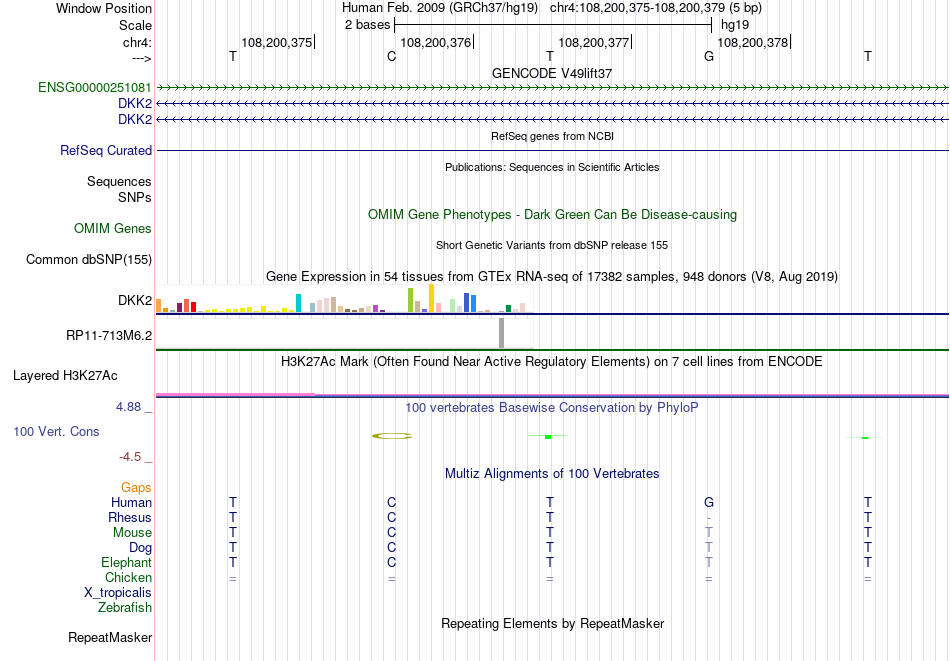Screen dimensions: 950x661
Task: Click the cyan bar in DKK2 GTEx chart
Action: tap(298, 303)
